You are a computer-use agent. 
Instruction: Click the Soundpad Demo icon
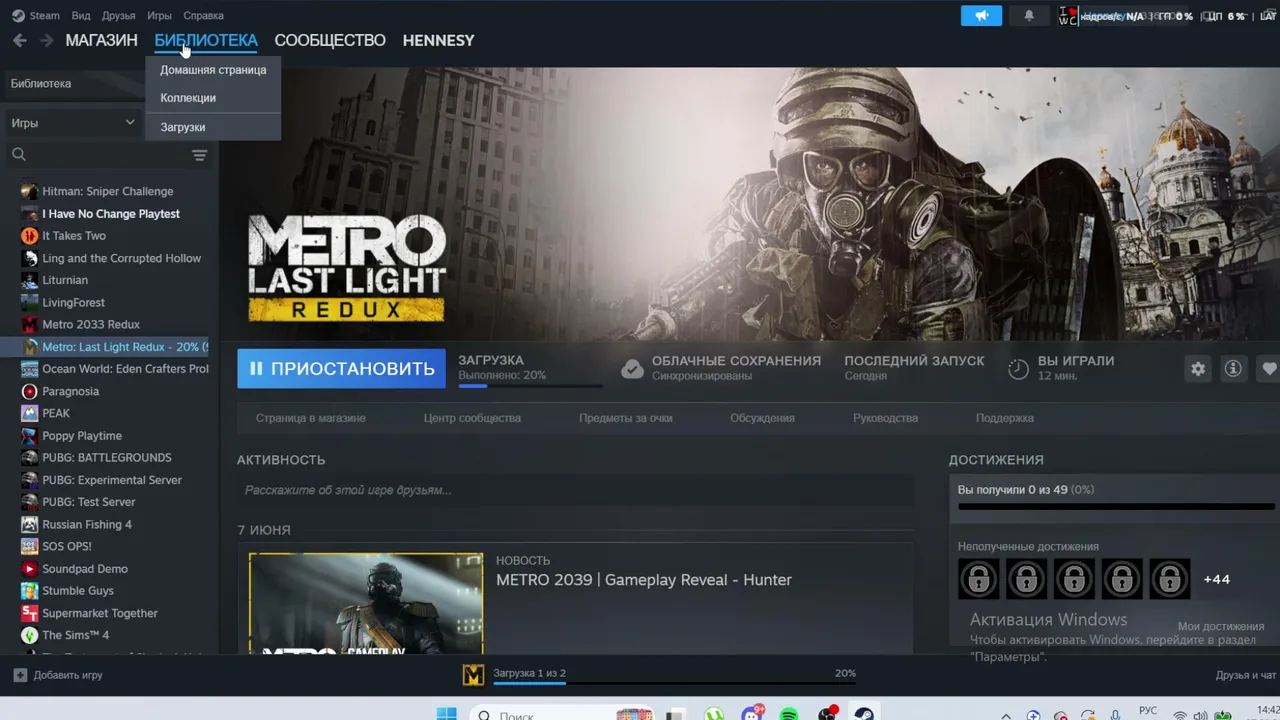click(x=29, y=569)
